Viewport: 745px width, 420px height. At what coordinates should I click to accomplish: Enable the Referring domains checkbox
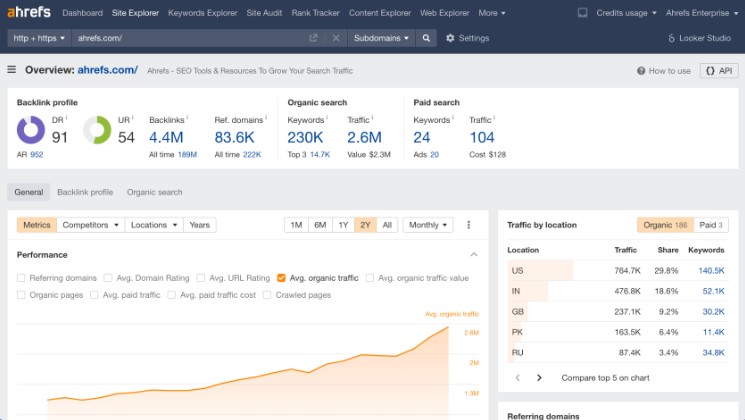(22, 278)
